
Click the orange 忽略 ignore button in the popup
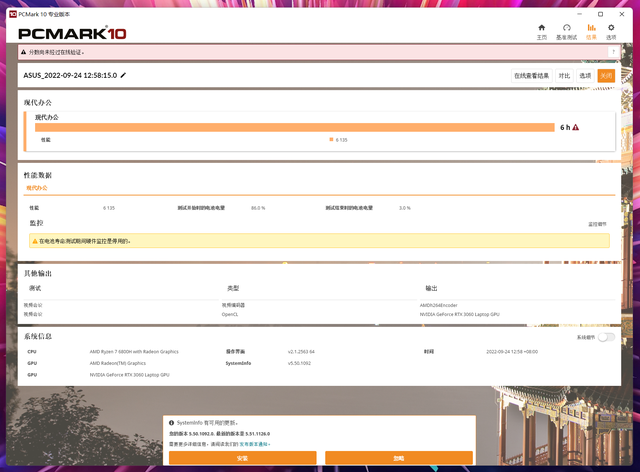(x=399, y=458)
